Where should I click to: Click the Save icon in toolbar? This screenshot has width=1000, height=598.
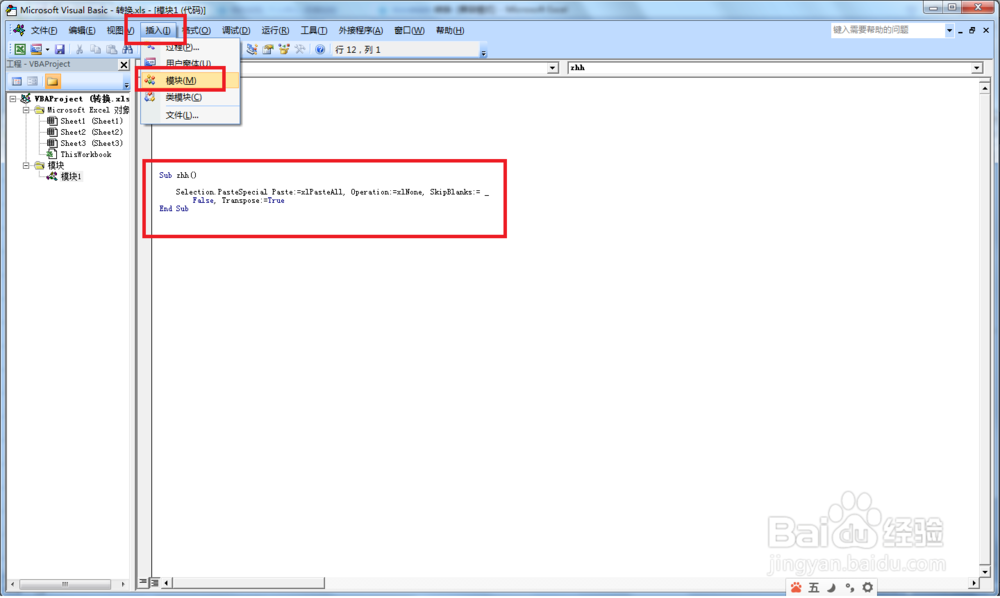coord(60,49)
